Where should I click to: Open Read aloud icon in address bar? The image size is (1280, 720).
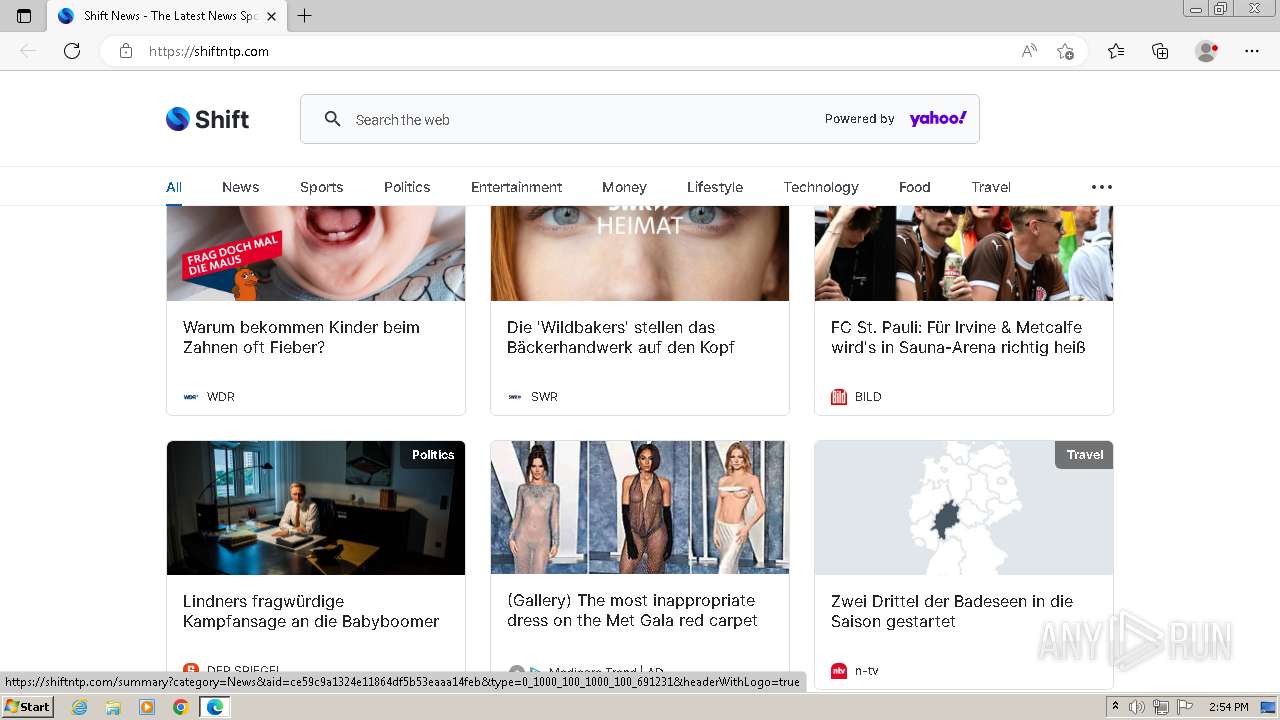[x=1029, y=51]
